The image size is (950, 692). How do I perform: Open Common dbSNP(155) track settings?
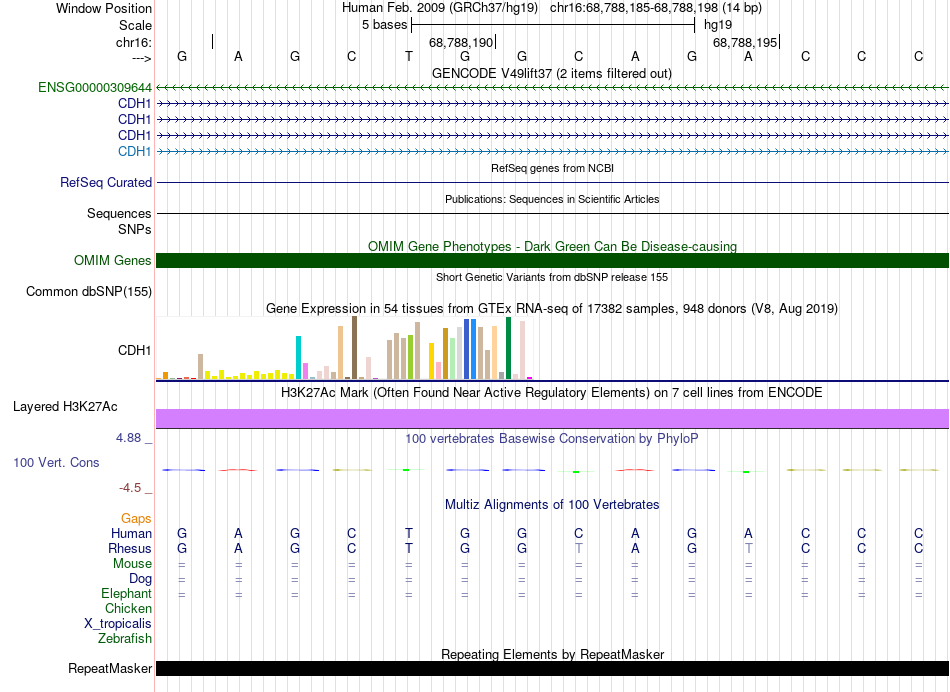(x=88, y=292)
